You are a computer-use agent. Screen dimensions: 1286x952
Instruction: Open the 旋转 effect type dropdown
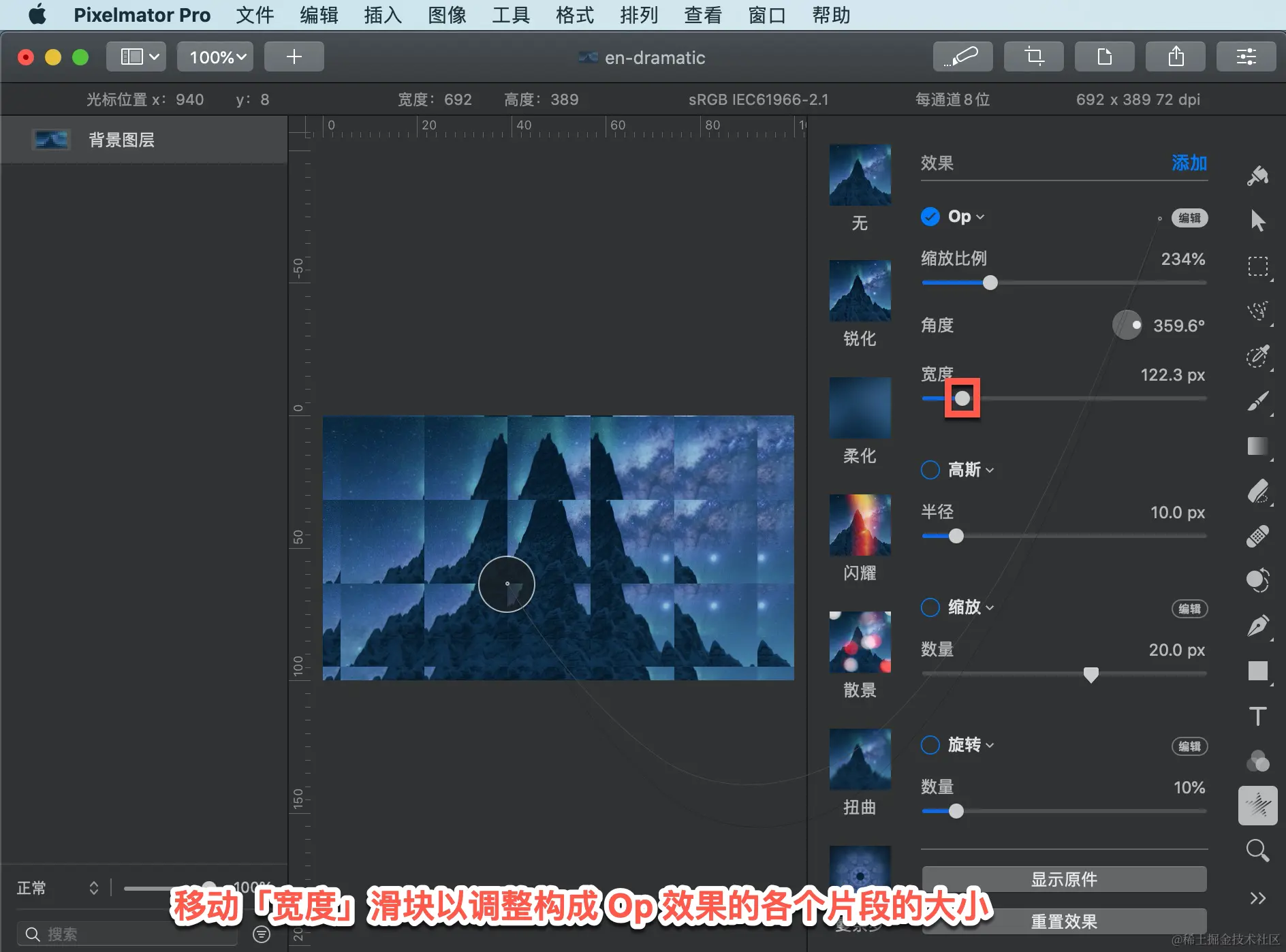(x=971, y=745)
